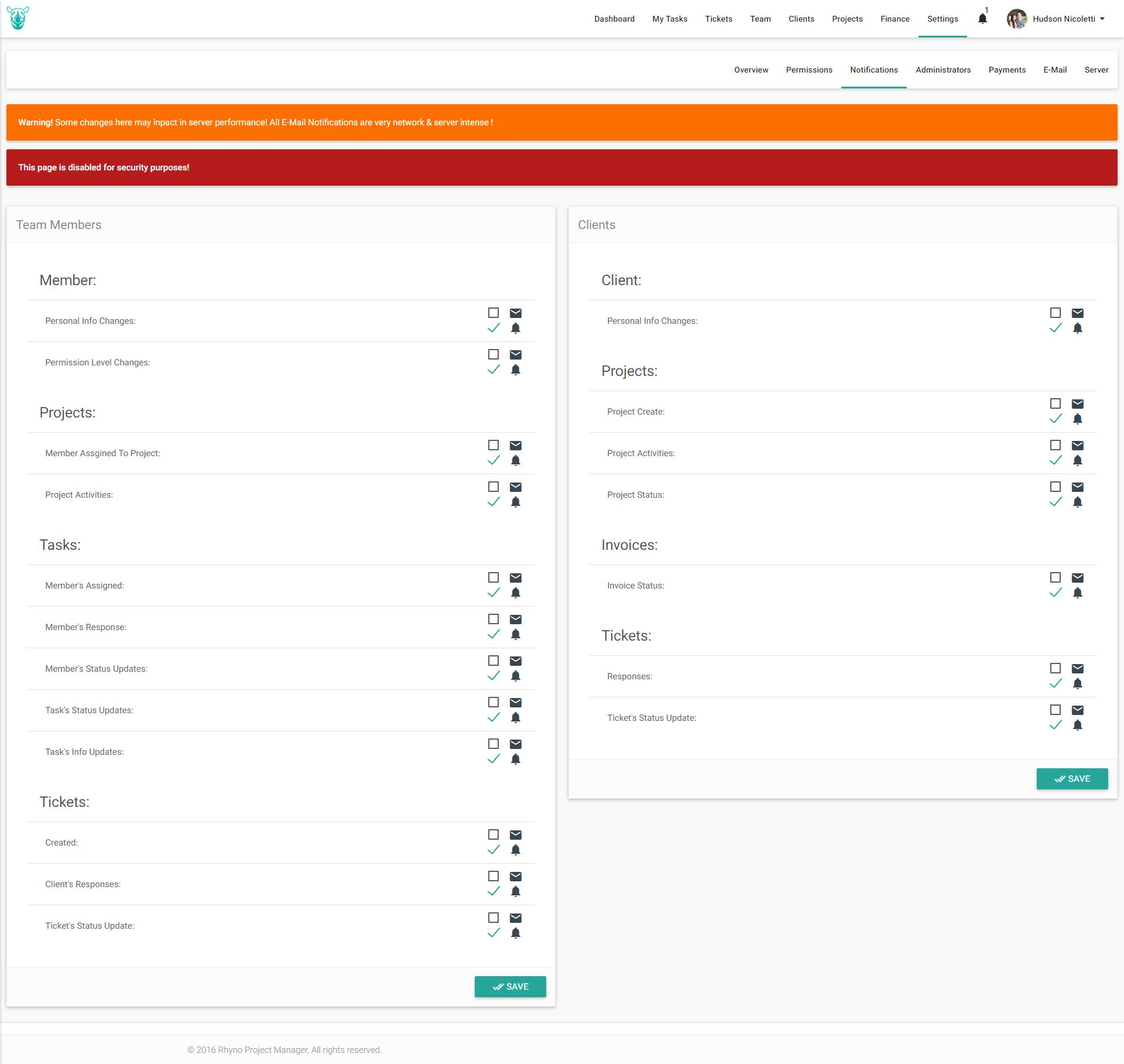Click envelope icon for Ticket's Status Update under Clients
Screen dimensions: 1124x1064
click(x=1077, y=710)
